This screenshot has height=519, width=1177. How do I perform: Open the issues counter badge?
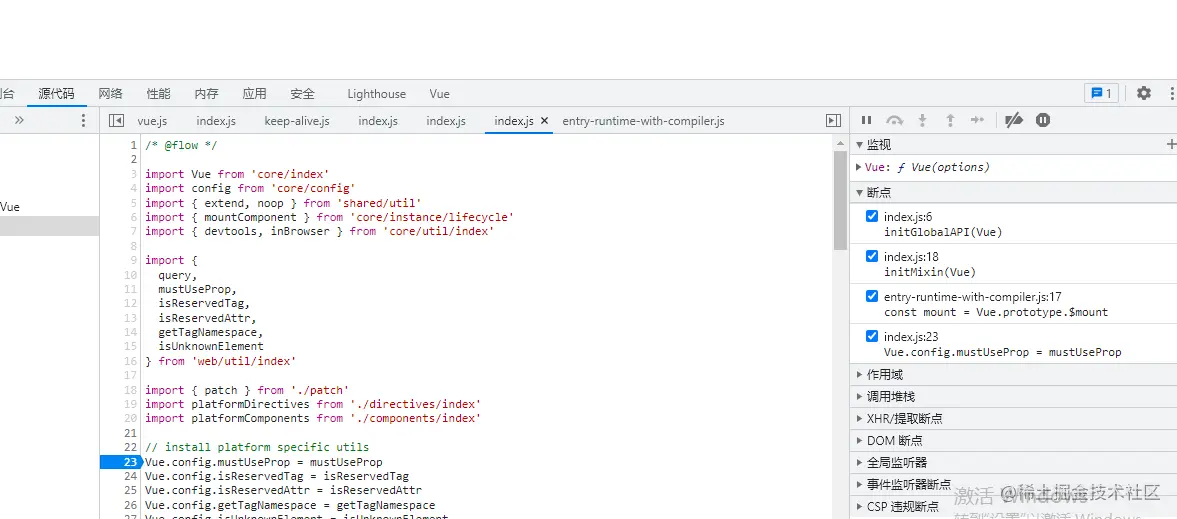pyautogui.click(x=1101, y=93)
